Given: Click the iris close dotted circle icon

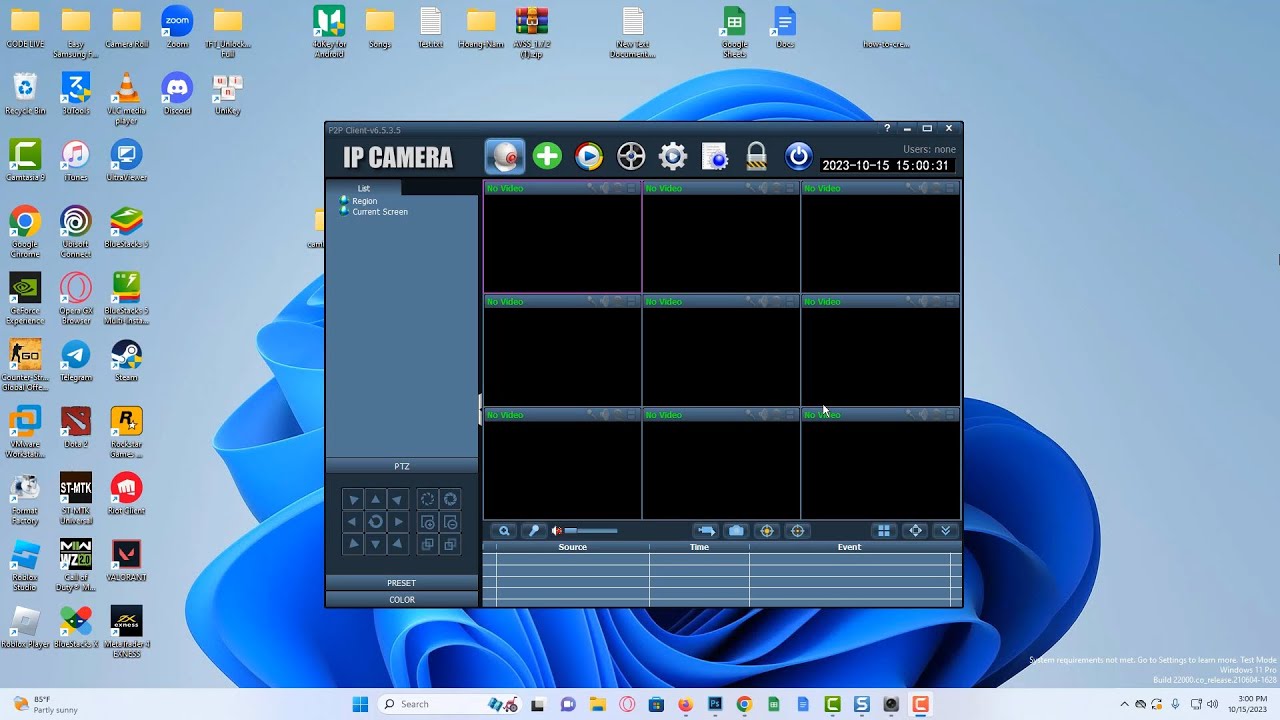Looking at the screenshot, I should (427, 499).
